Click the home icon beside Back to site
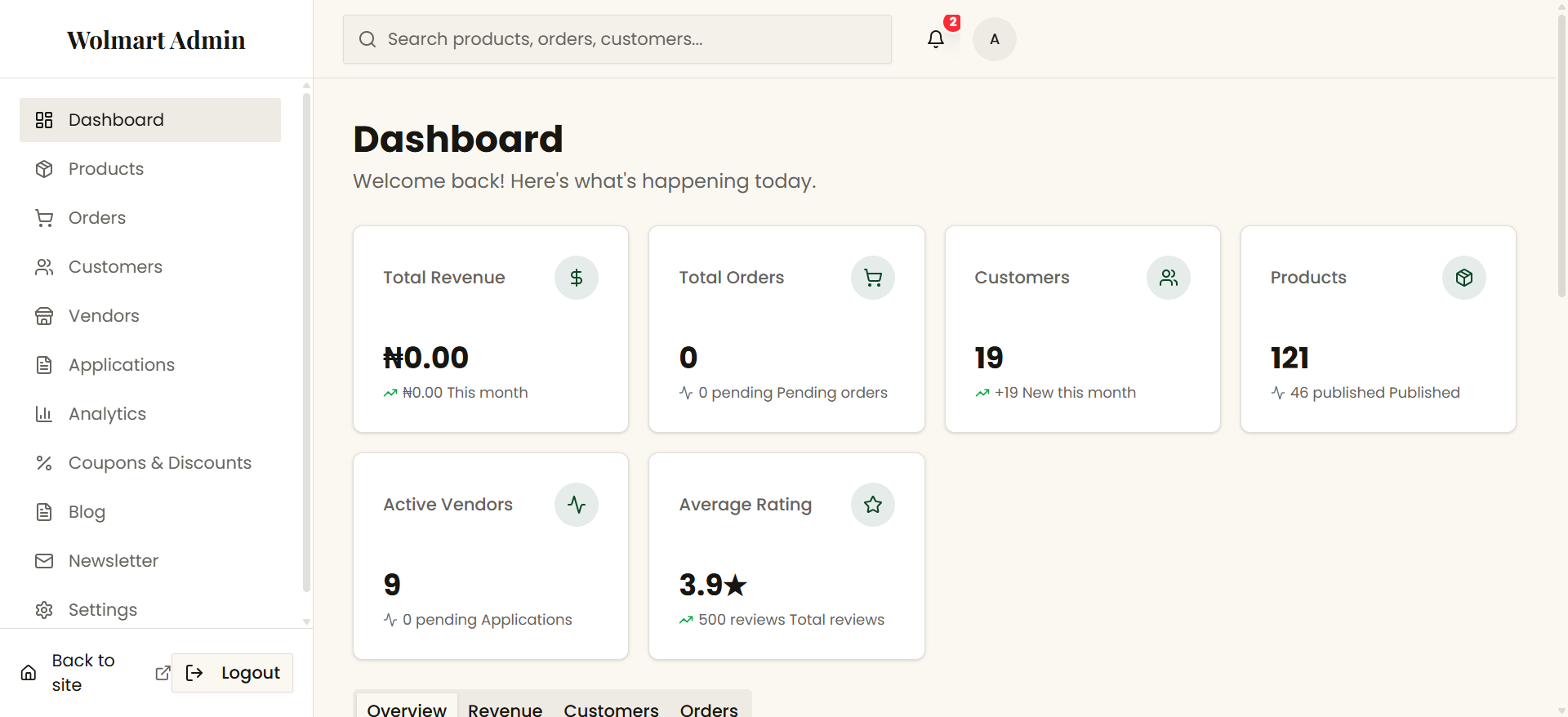This screenshot has height=717, width=1568. click(29, 673)
